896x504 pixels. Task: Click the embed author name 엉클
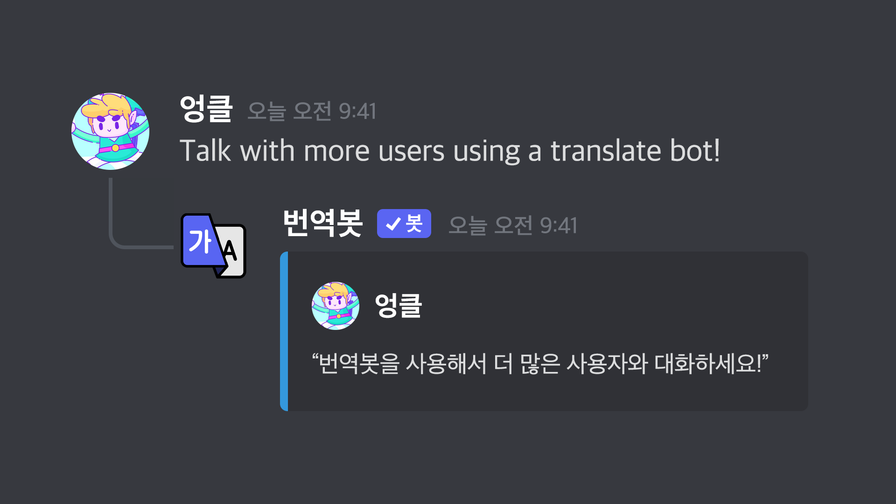click(x=398, y=305)
